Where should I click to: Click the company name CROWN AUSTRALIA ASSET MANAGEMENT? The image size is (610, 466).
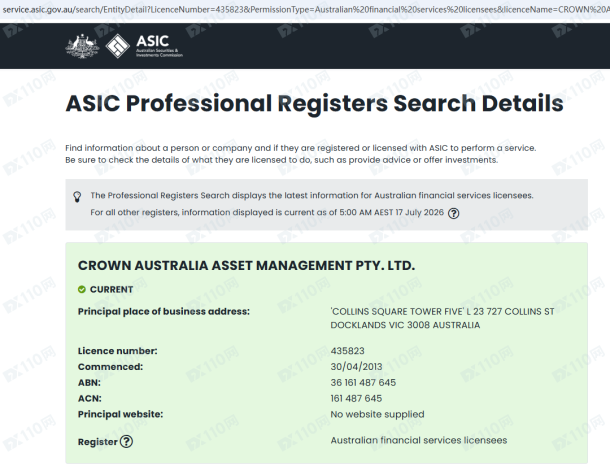click(246, 266)
